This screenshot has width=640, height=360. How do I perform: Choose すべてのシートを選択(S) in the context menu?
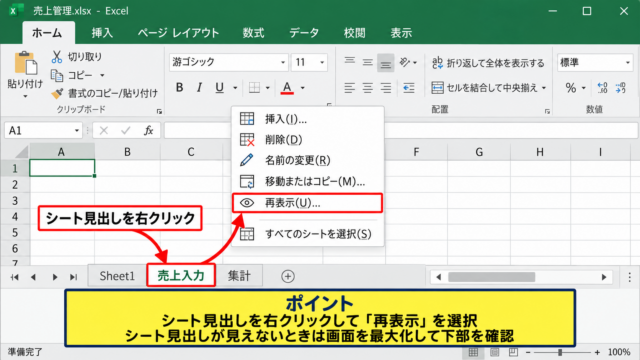[308, 234]
